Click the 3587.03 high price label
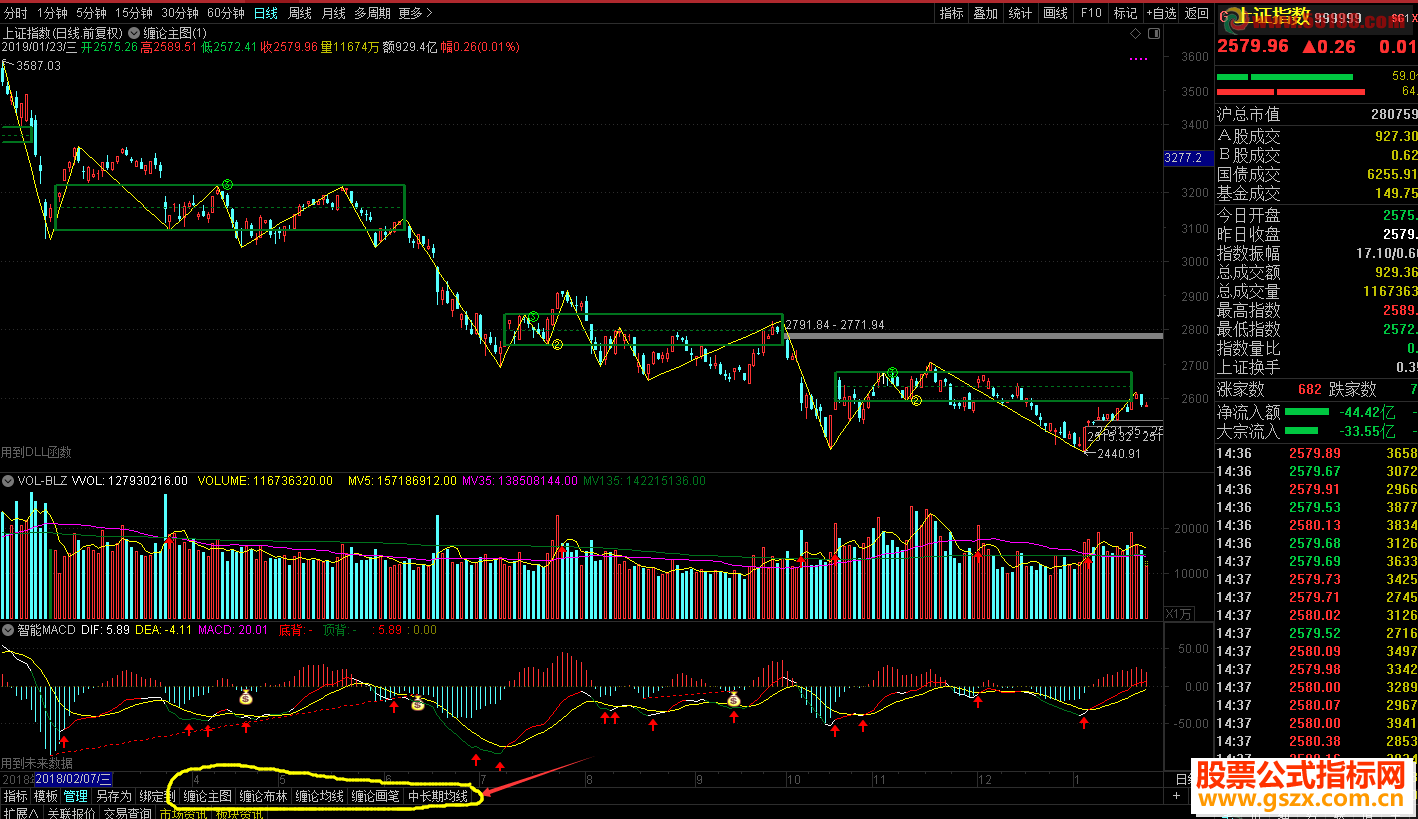The height and width of the screenshot is (819, 1418). (x=38, y=65)
